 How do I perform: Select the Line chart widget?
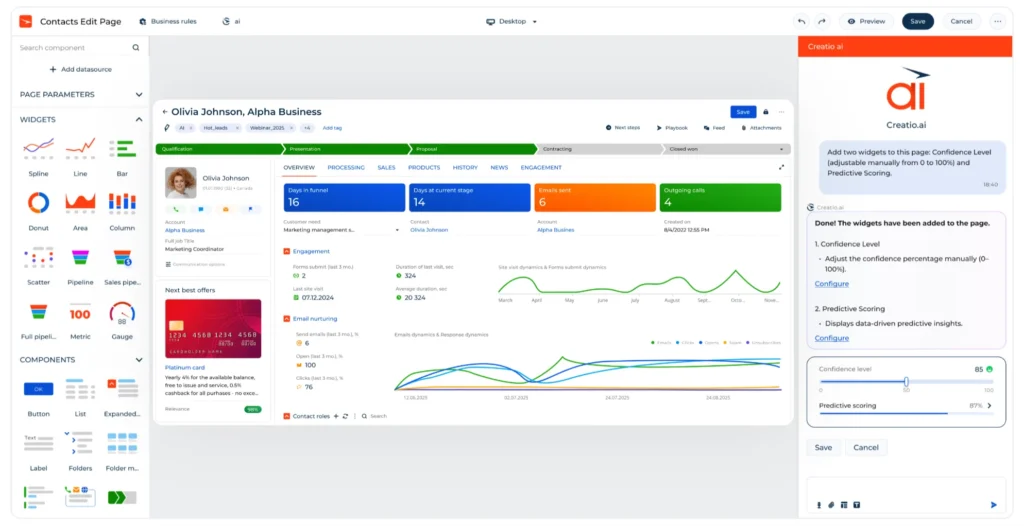point(80,156)
